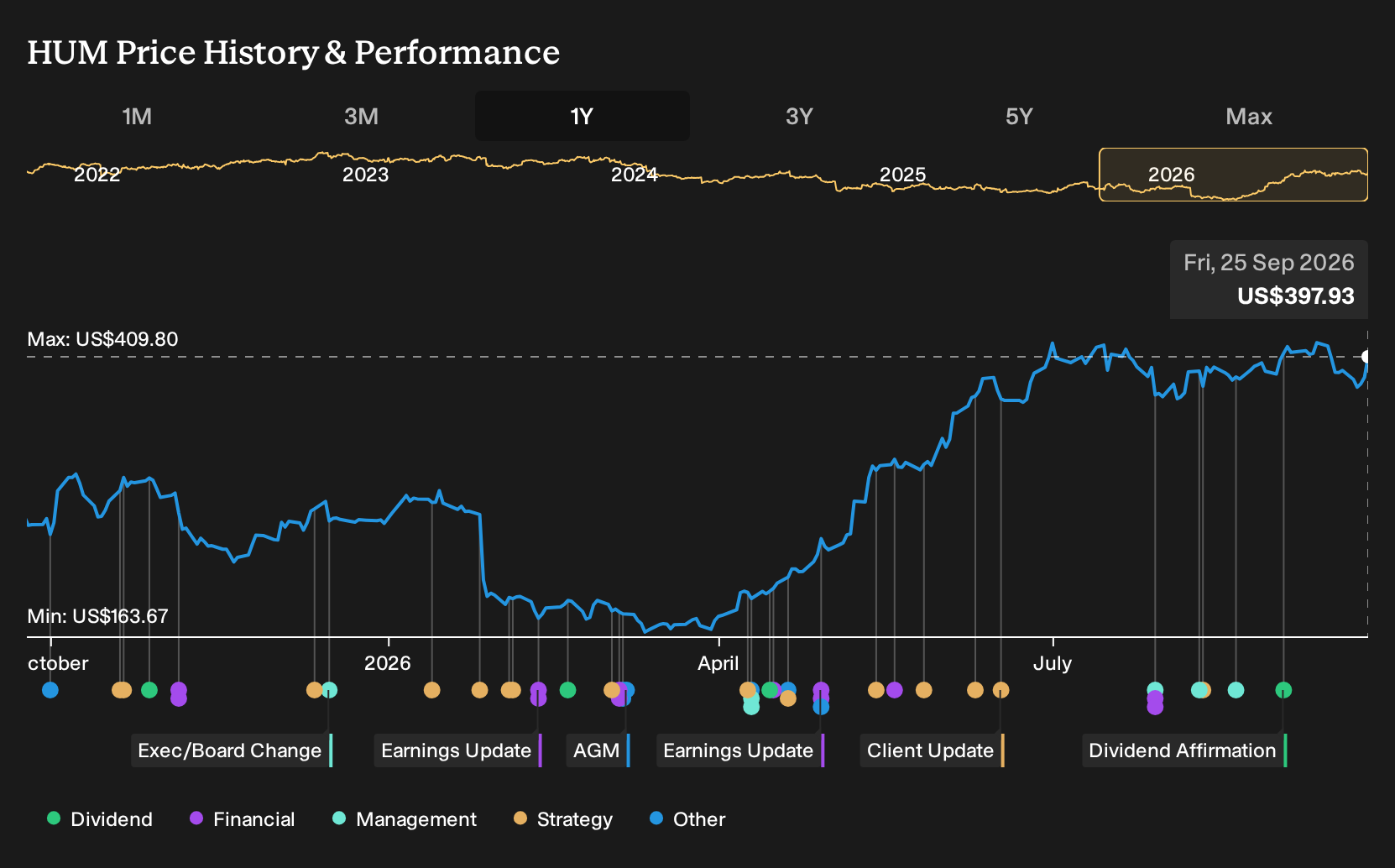The image size is (1395, 868).
Task: Click the April axis label
Action: [718, 663]
